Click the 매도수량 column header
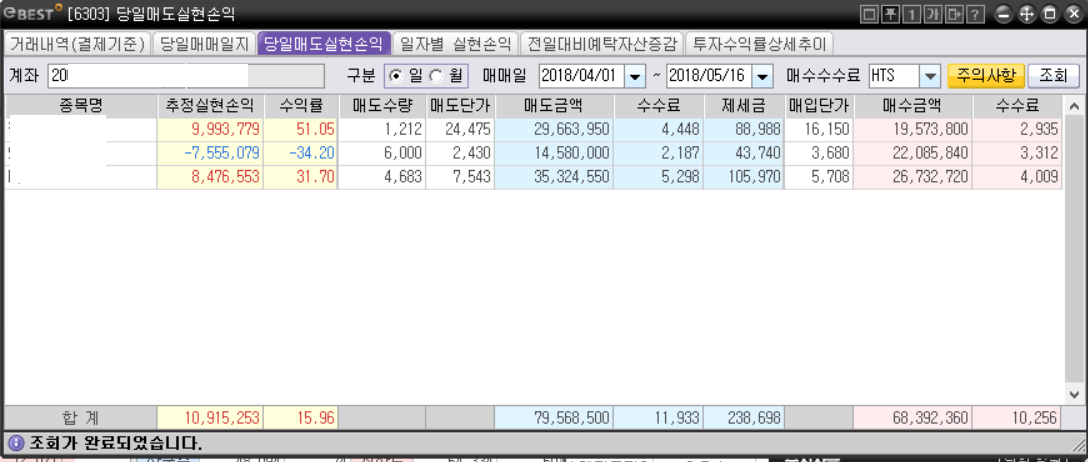The image size is (1088, 462). point(382,107)
